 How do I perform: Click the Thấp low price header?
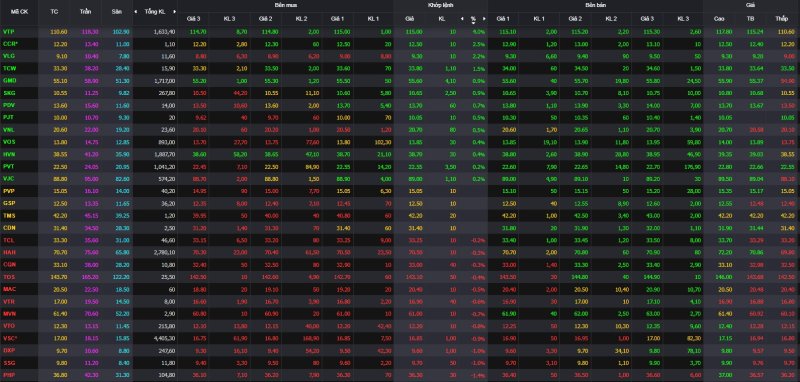(x=781, y=19)
